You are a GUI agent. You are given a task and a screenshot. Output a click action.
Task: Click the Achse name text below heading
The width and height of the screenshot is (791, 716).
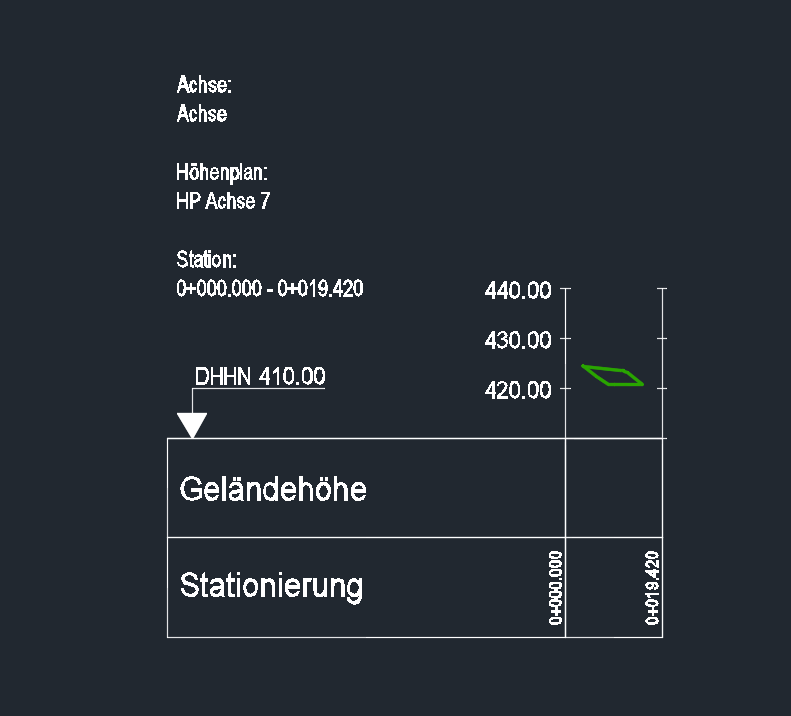[x=202, y=114]
